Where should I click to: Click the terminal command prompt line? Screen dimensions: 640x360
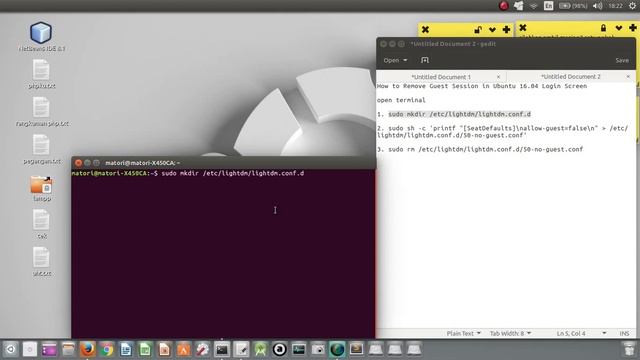pyautogui.click(x=188, y=173)
